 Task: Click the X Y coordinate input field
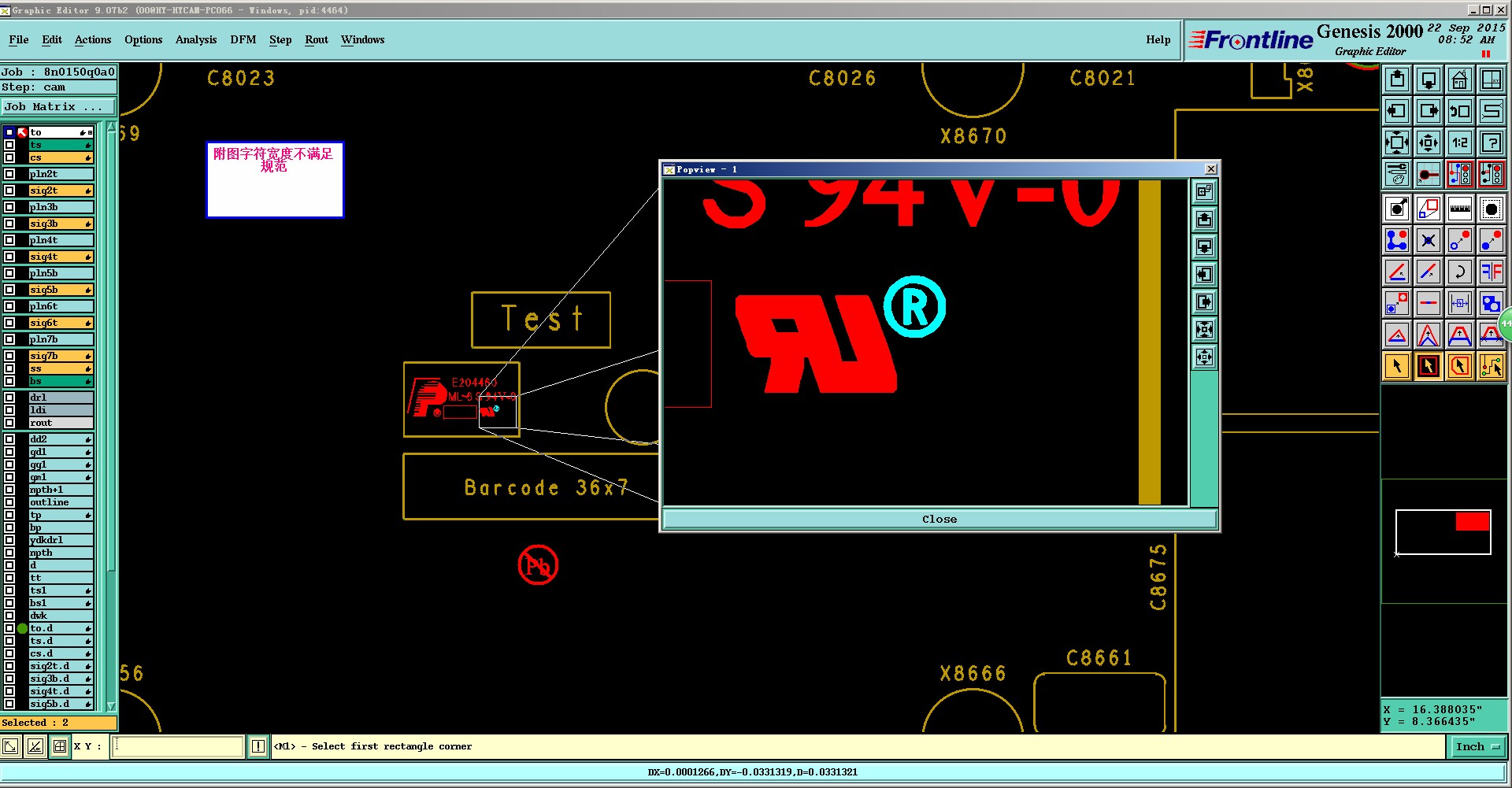(178, 746)
